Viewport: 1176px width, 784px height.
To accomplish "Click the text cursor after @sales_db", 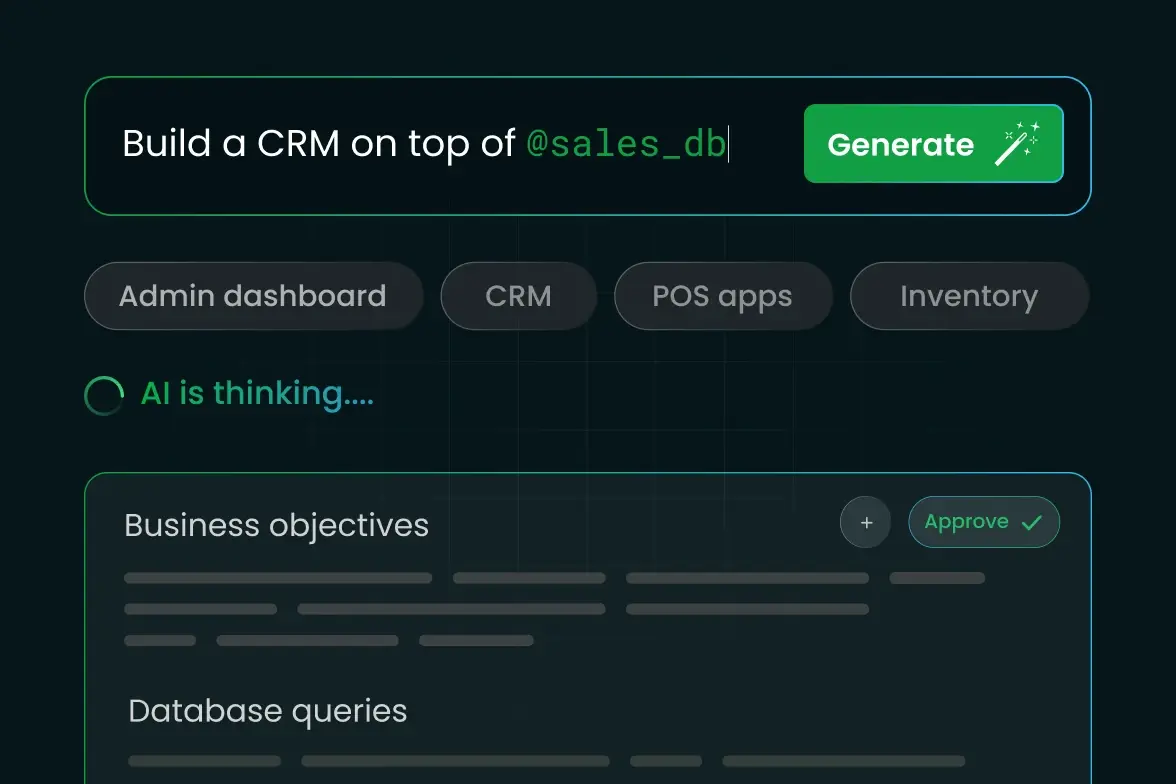I will [729, 144].
